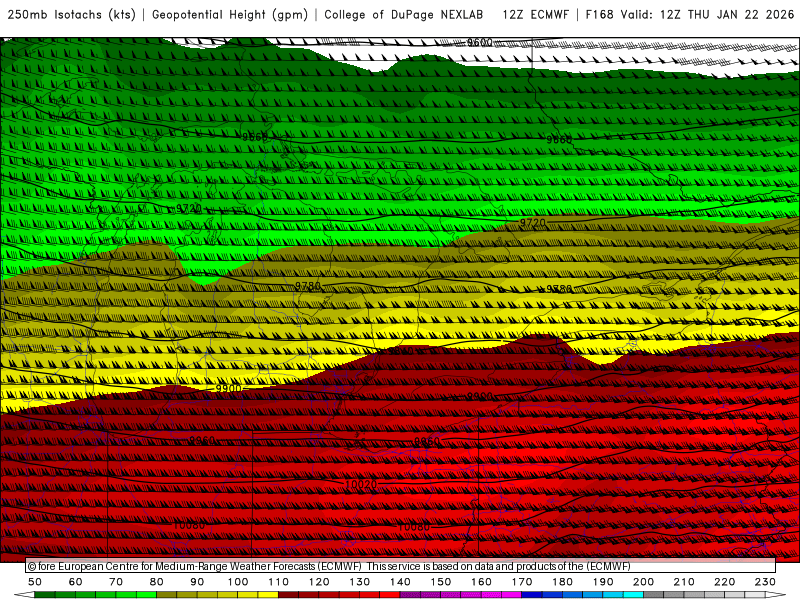The height and width of the screenshot is (600, 800).
Task: Click the legend value 180
Action: click(562, 582)
